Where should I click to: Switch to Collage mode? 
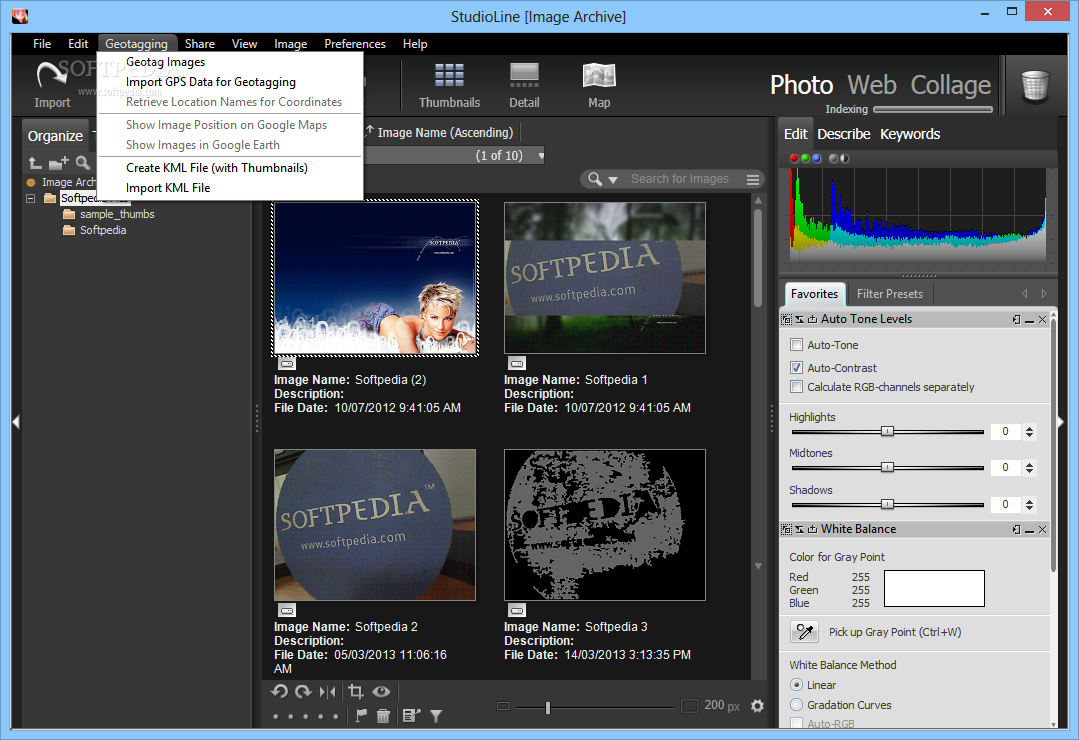[x=951, y=85]
